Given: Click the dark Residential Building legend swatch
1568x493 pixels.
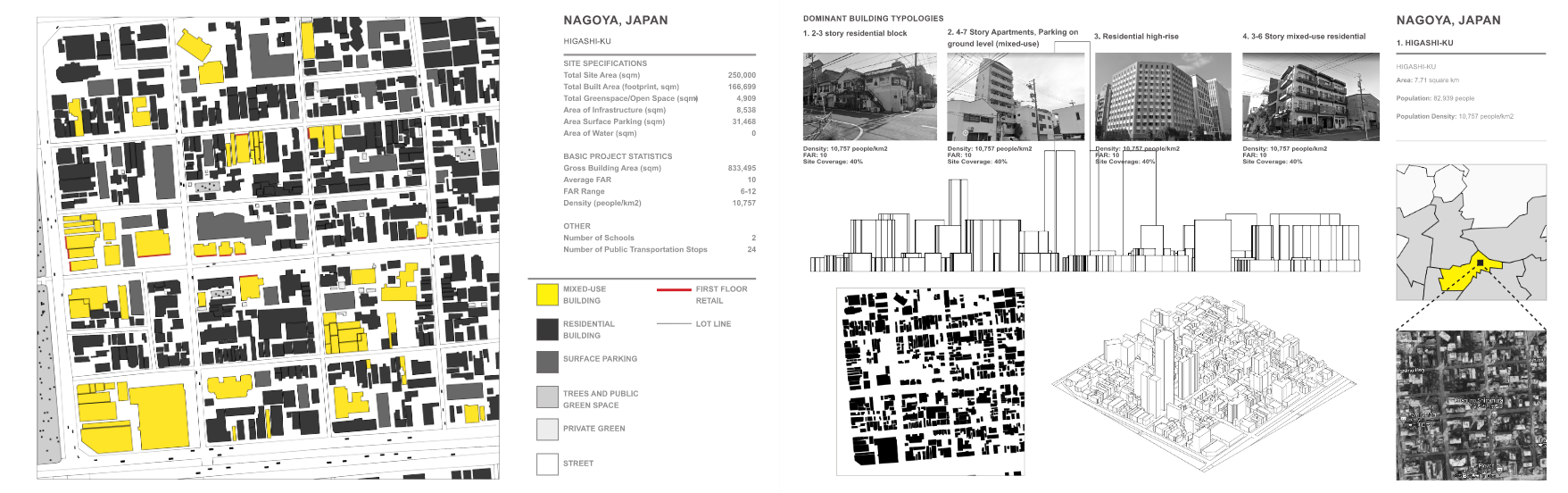Looking at the screenshot, I should [x=547, y=330].
